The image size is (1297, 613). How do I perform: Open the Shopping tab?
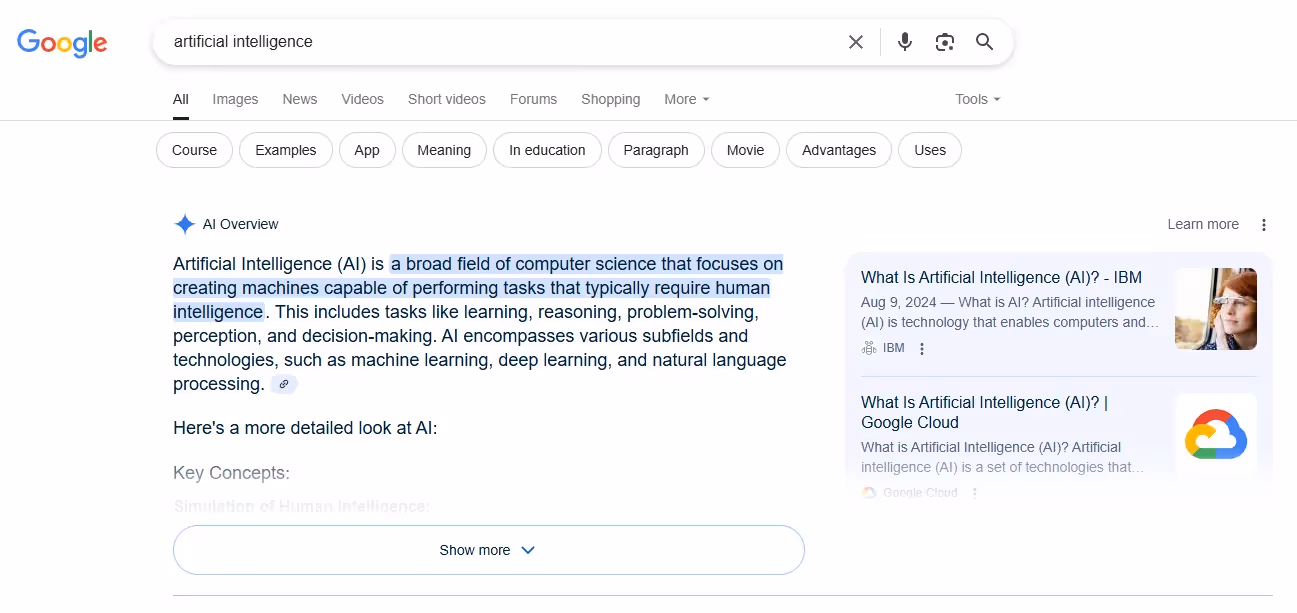[611, 99]
